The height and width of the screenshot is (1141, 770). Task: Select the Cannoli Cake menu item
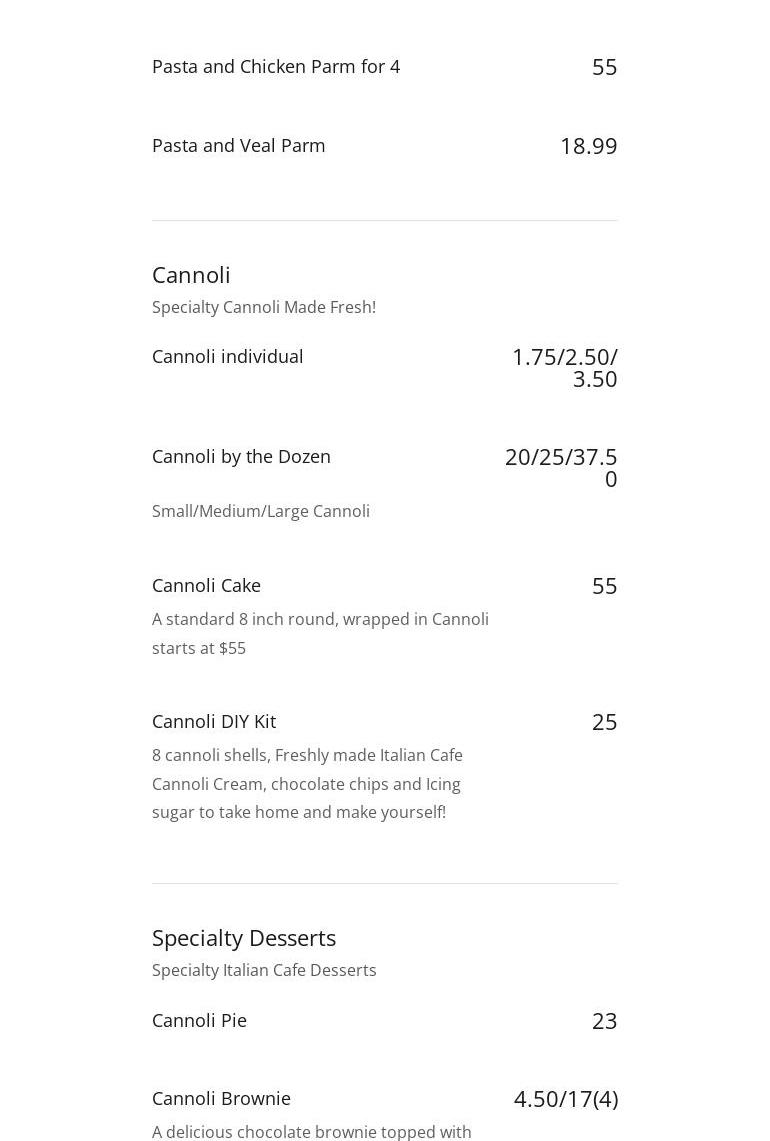click(x=206, y=585)
